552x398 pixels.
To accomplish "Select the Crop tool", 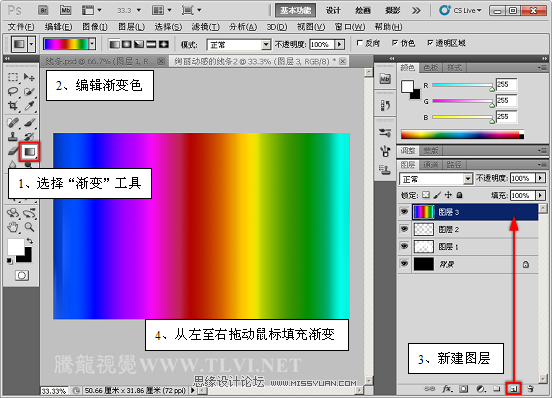I will (x=13, y=106).
